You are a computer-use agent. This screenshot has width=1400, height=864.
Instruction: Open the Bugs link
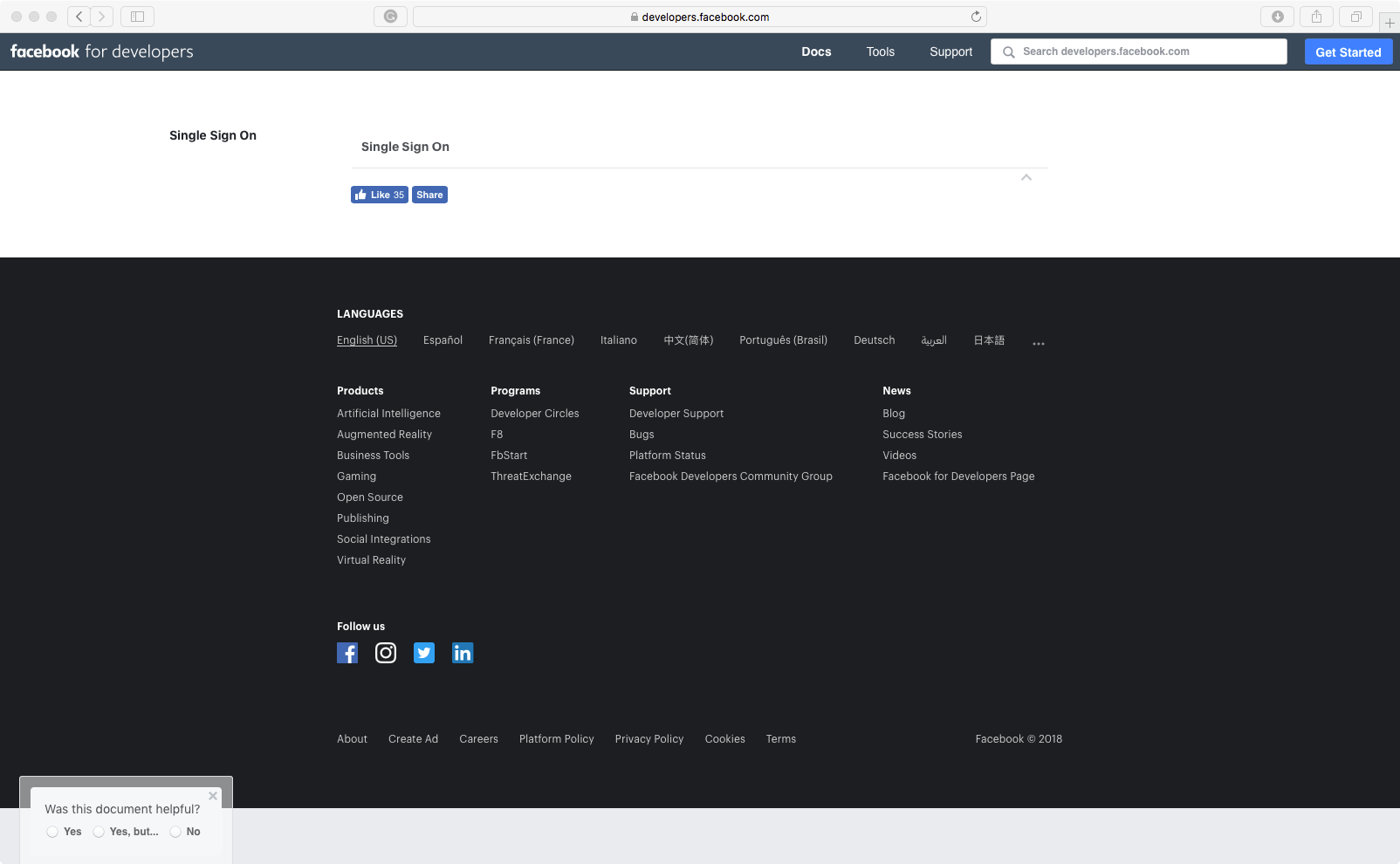pyautogui.click(x=642, y=435)
